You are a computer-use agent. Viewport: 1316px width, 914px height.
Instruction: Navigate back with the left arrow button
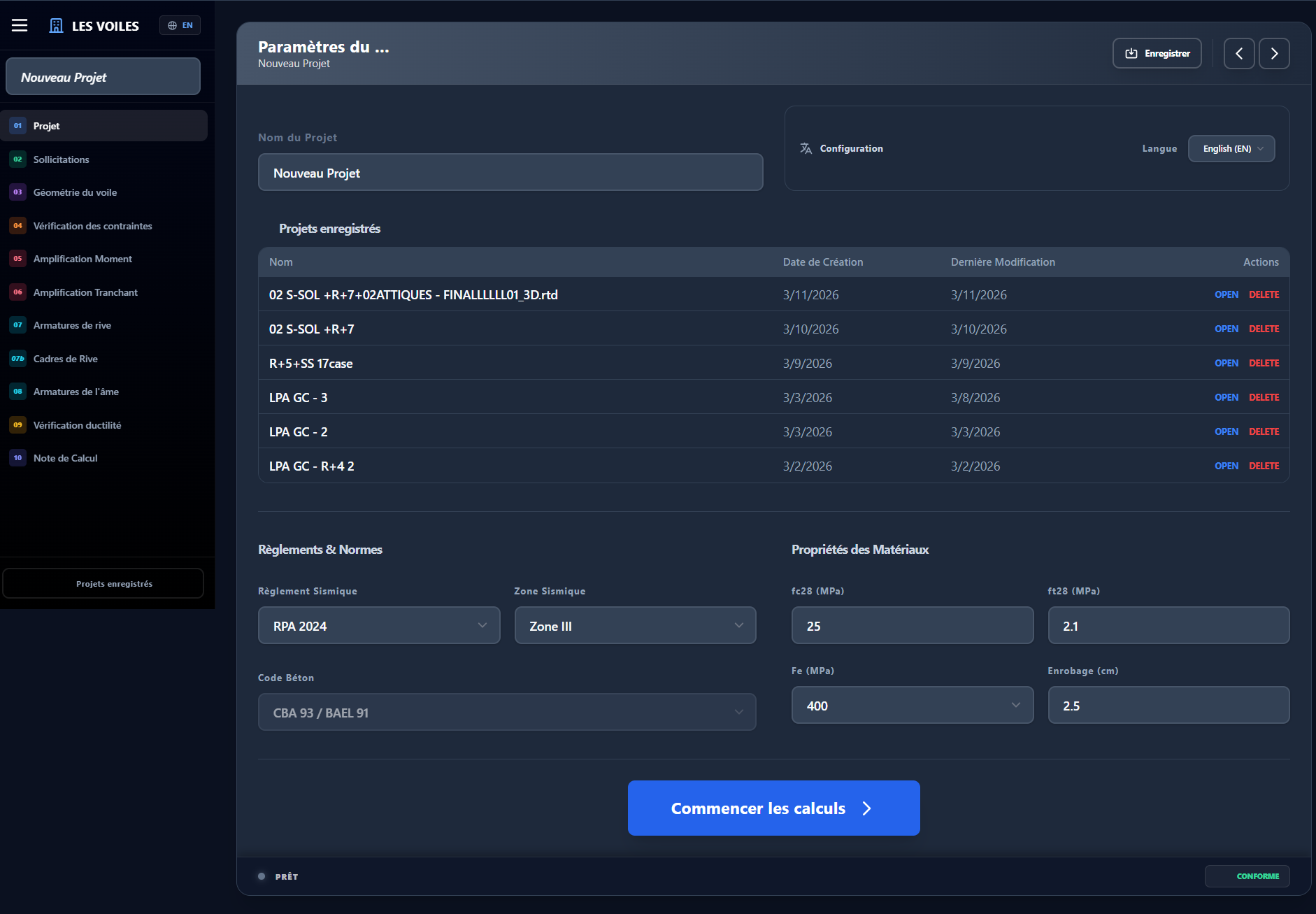(x=1239, y=53)
